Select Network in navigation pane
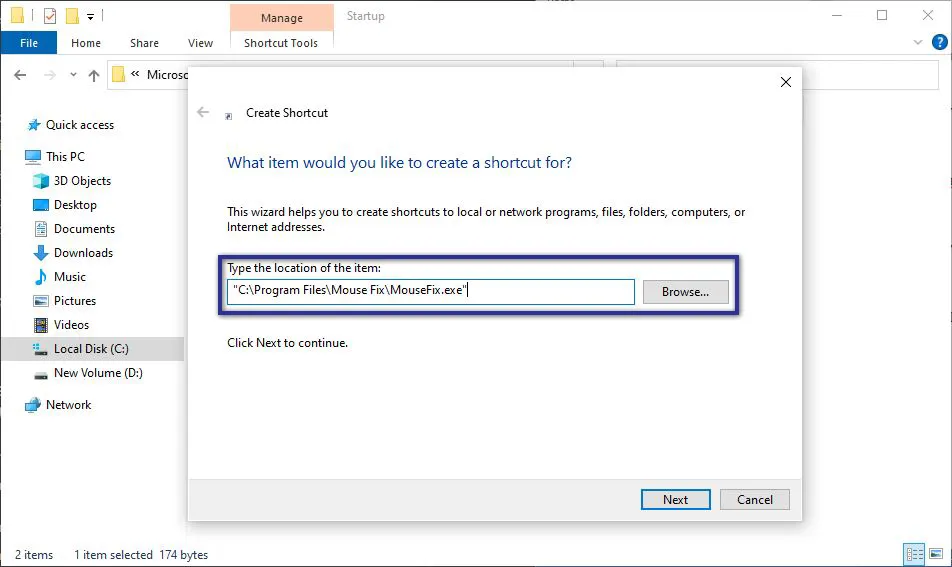The height and width of the screenshot is (567, 952). (x=69, y=405)
